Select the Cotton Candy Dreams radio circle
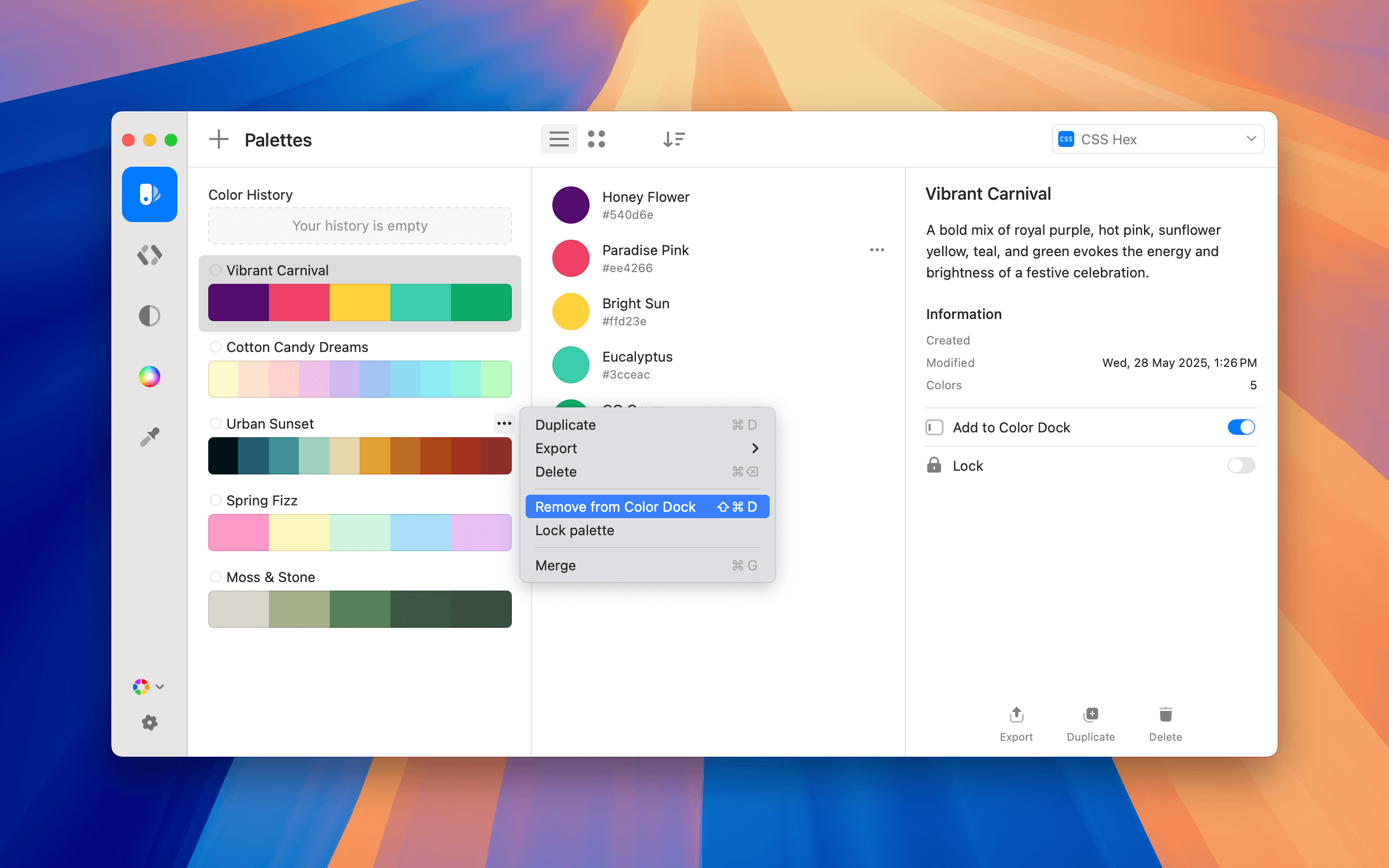Viewport: 1389px width, 868px height. (x=216, y=347)
